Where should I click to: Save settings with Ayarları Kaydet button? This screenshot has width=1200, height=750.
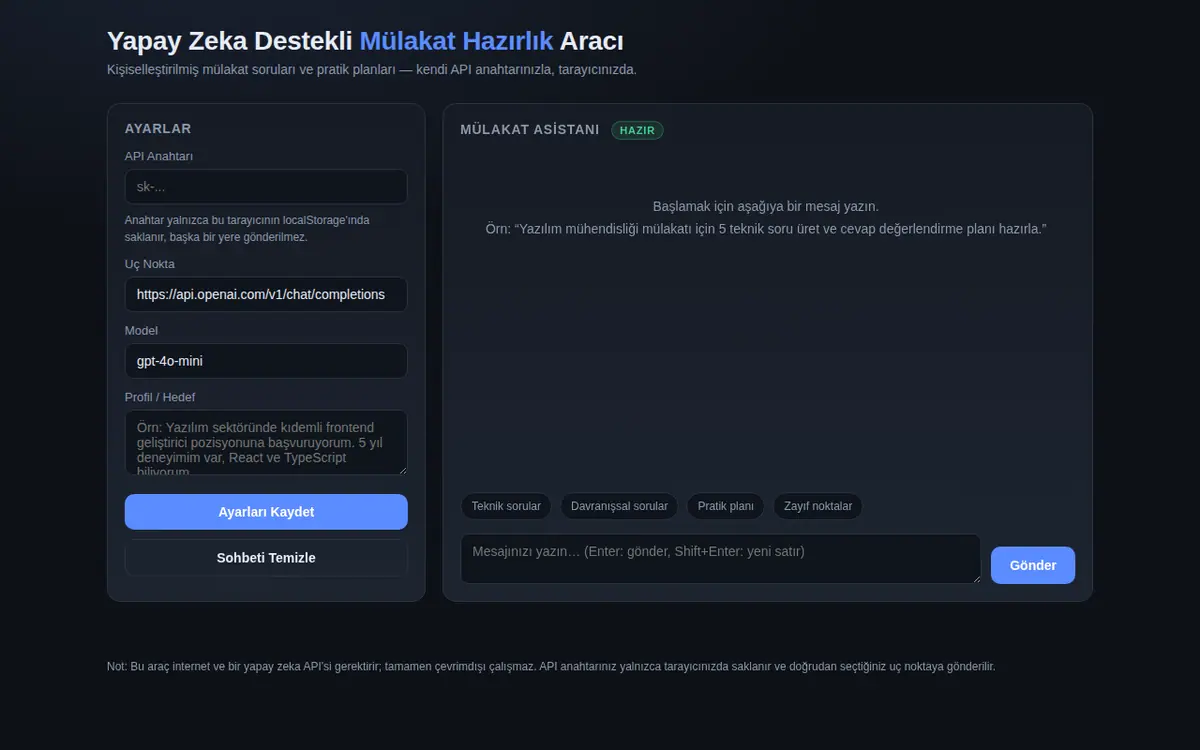click(266, 512)
